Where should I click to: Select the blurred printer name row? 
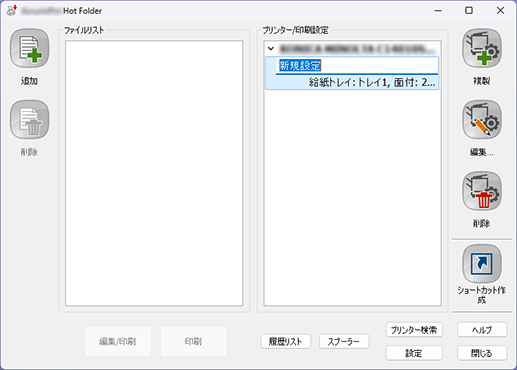click(x=357, y=49)
